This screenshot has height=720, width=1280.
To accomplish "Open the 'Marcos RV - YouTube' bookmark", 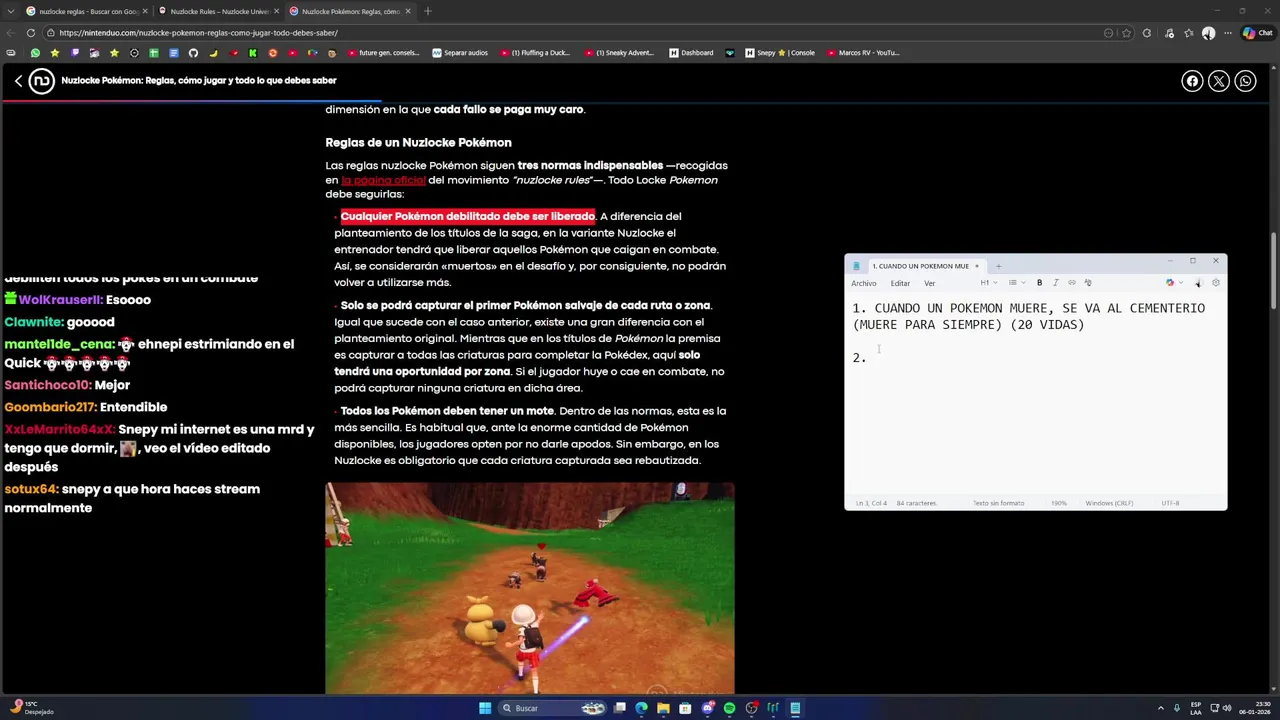I will tap(863, 53).
